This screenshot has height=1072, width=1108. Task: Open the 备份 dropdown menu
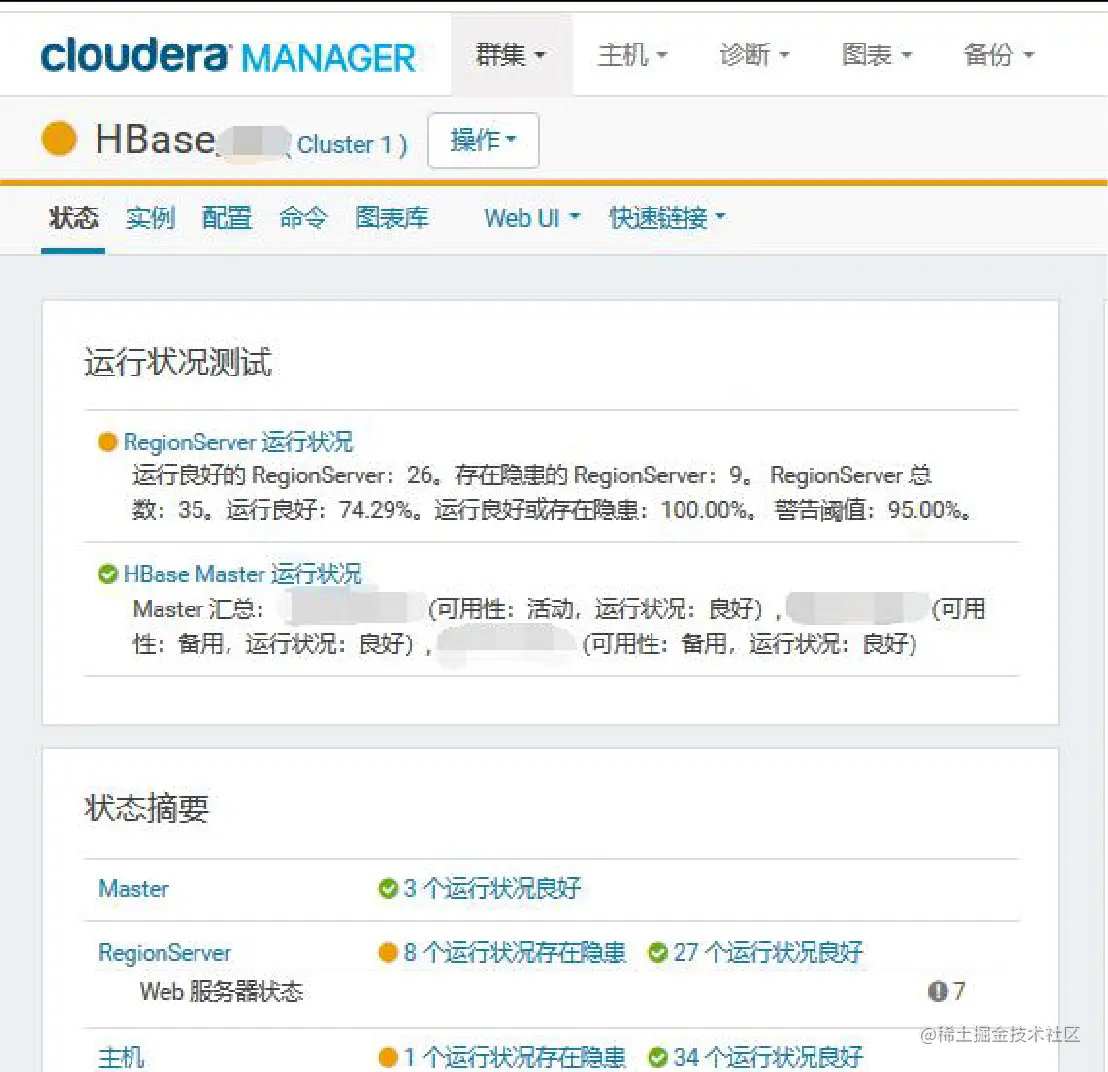[x=999, y=54]
